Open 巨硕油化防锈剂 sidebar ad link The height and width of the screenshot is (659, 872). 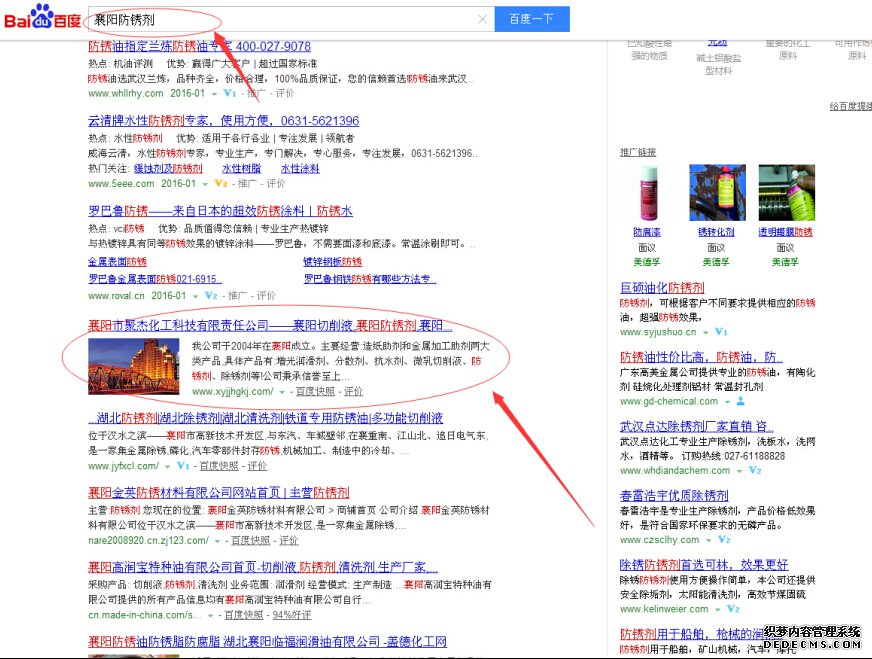click(662, 288)
